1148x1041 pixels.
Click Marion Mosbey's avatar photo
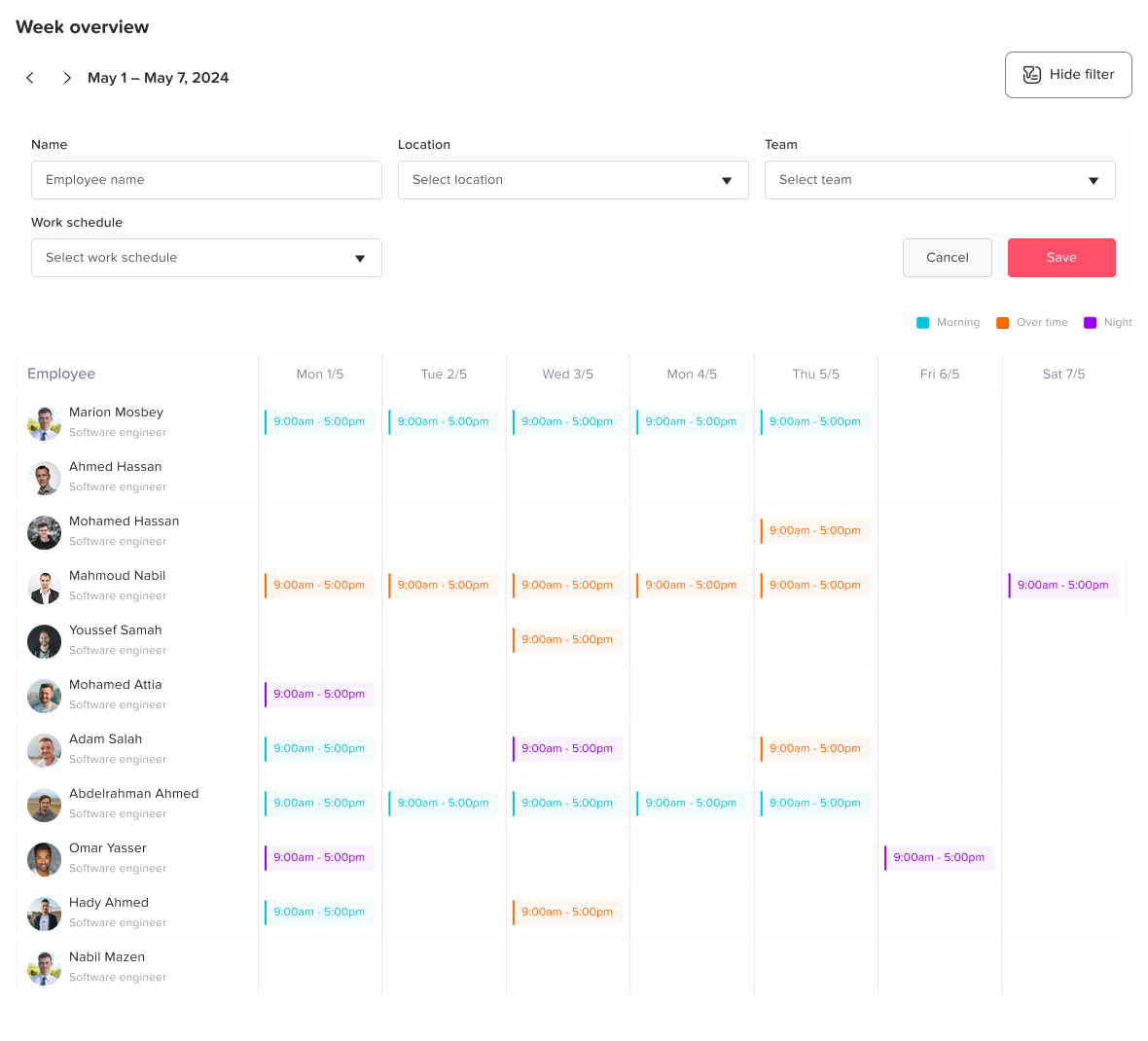44,423
